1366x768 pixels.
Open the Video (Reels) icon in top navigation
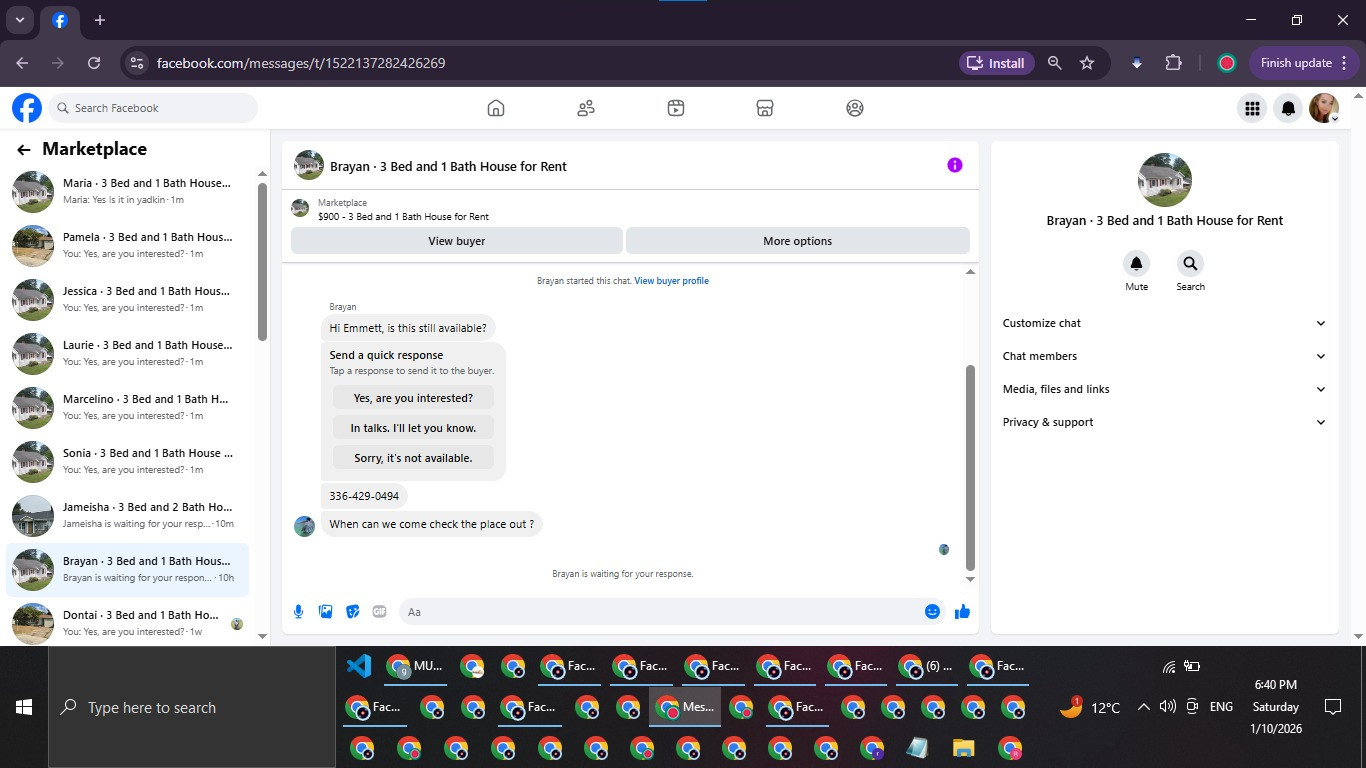tap(676, 108)
